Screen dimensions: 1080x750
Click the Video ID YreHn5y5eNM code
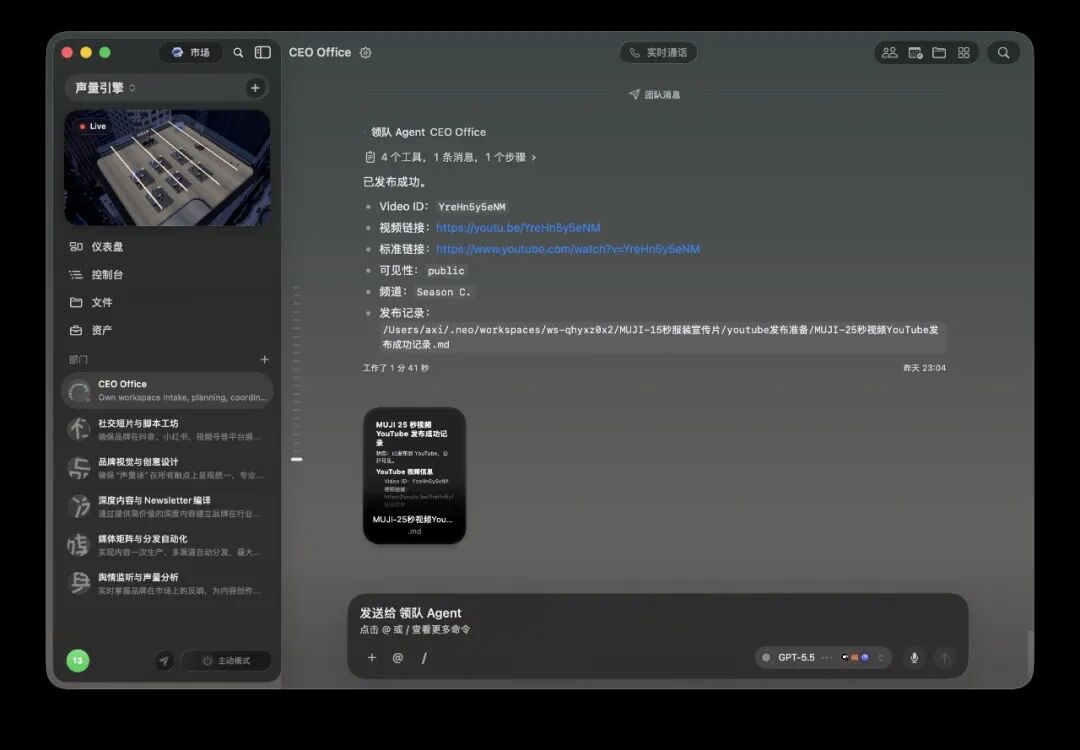472,207
